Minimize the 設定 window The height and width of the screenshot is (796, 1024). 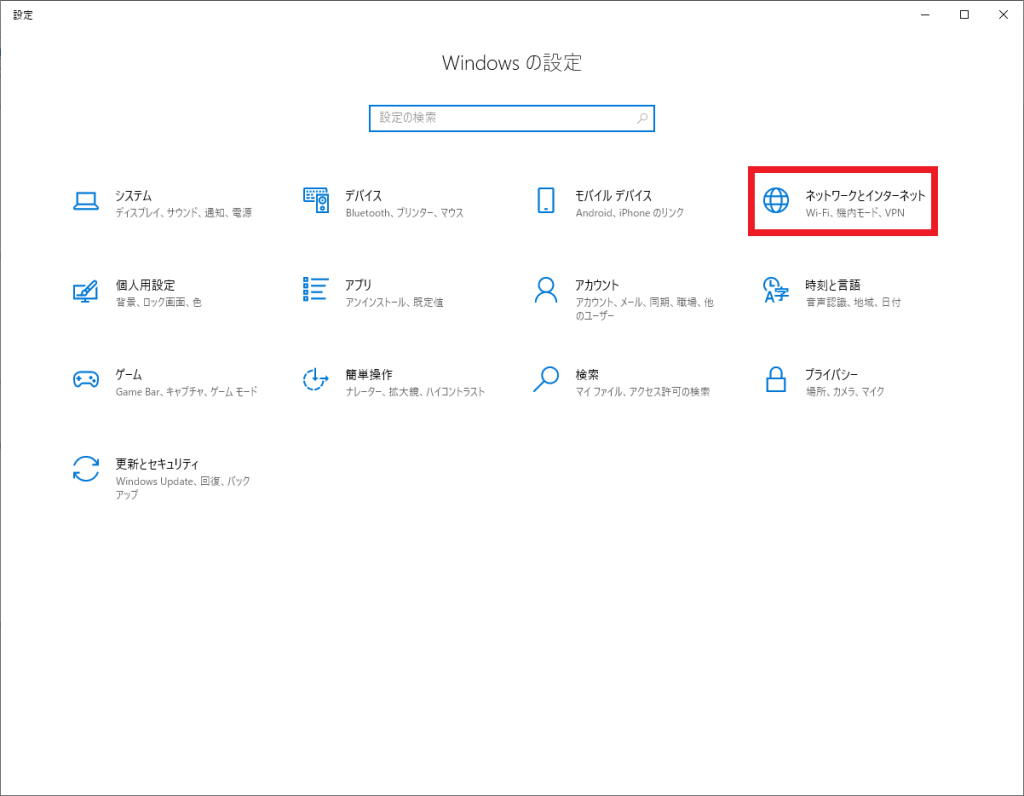[925, 14]
